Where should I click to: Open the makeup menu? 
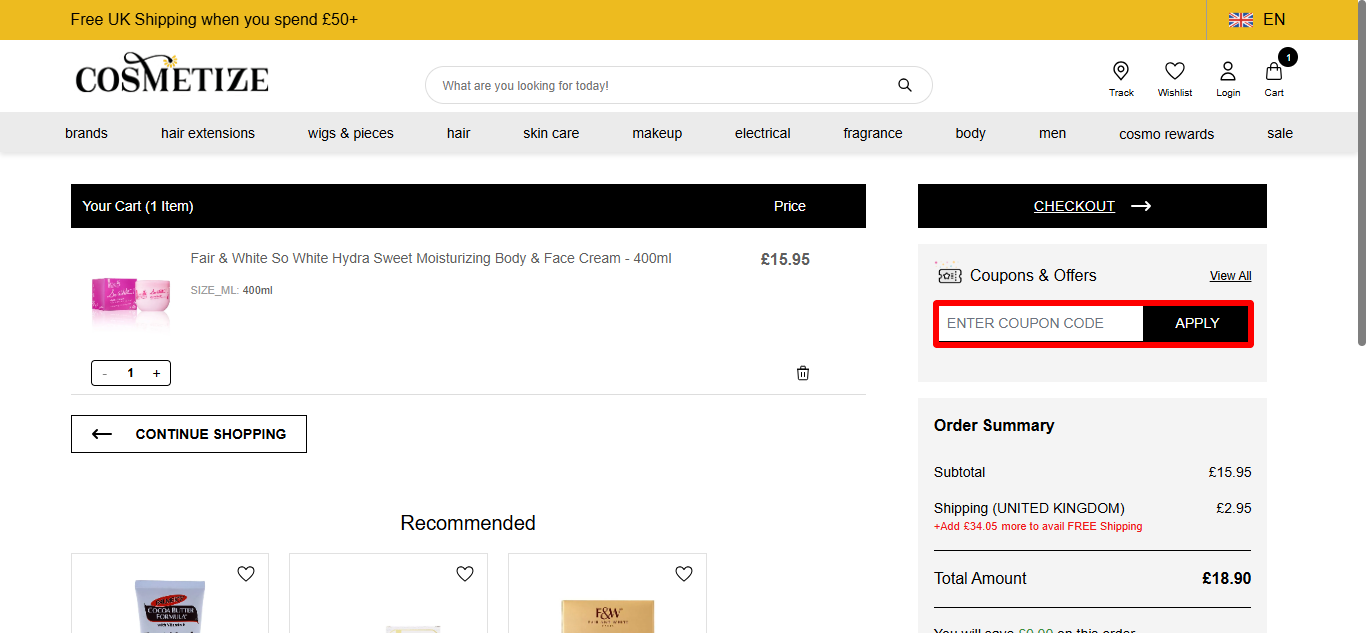[x=657, y=133]
